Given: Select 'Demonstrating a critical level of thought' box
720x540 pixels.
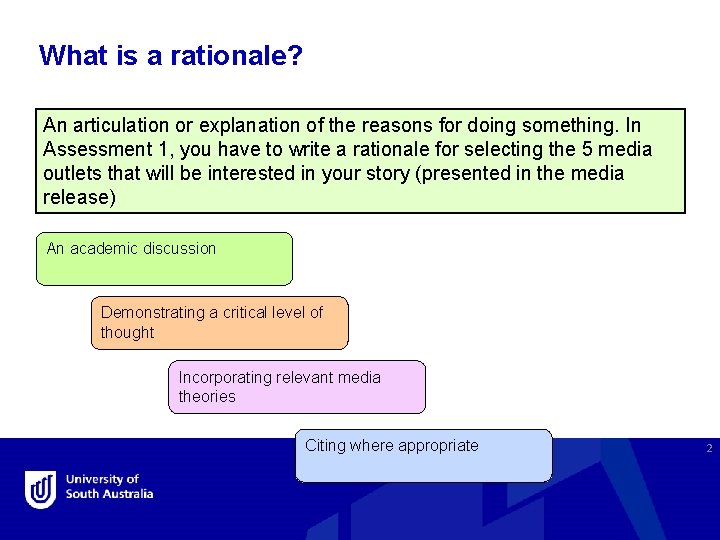Looking at the screenshot, I should [x=220, y=323].
